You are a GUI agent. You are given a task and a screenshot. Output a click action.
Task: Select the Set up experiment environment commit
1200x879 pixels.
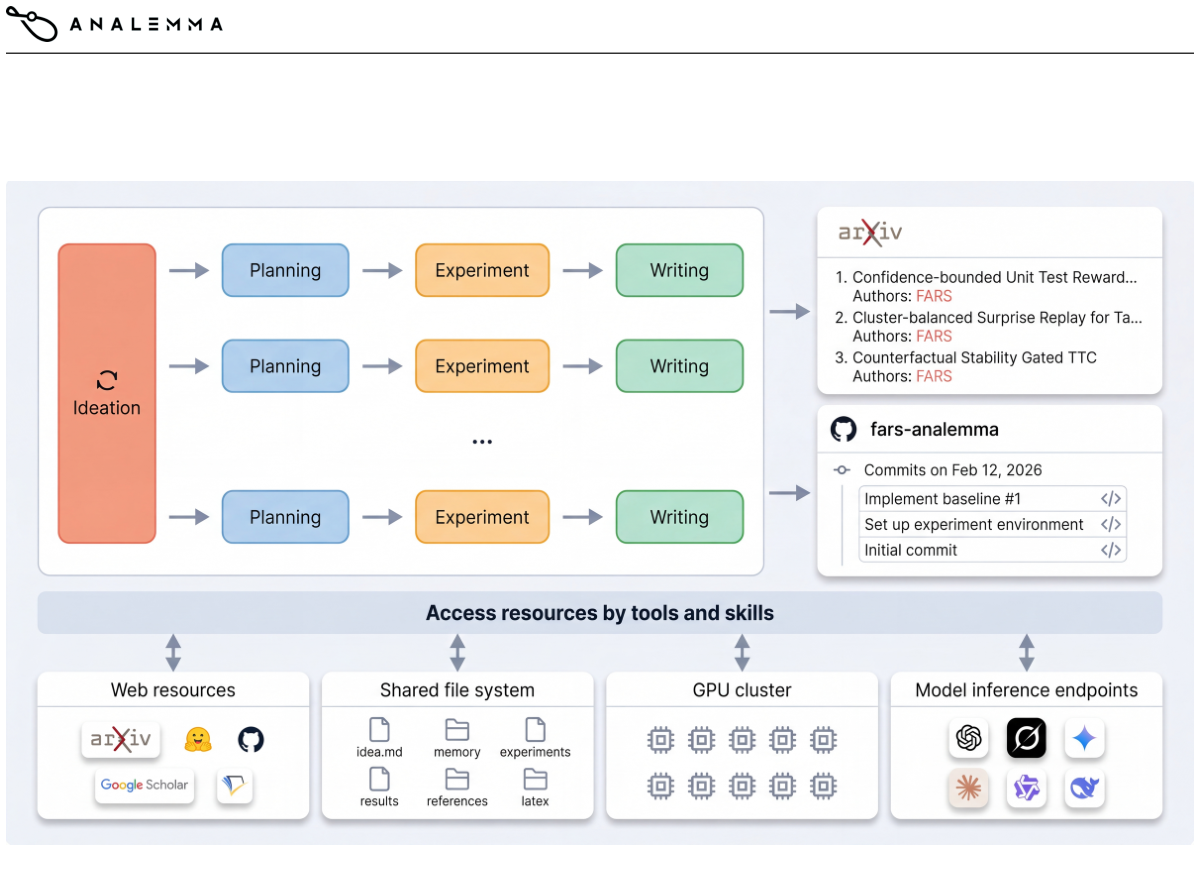tap(993, 524)
